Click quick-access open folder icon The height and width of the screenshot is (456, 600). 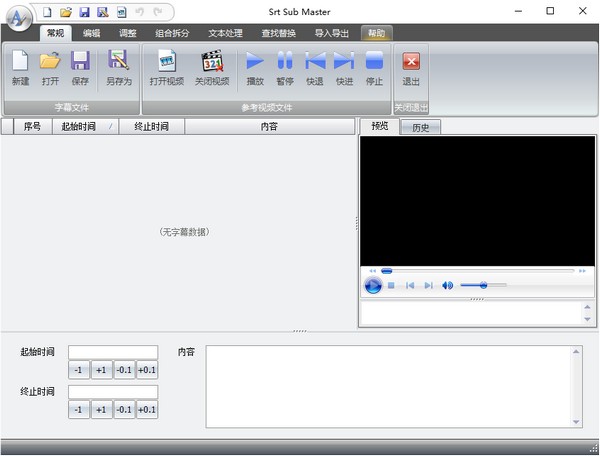[x=66, y=12]
